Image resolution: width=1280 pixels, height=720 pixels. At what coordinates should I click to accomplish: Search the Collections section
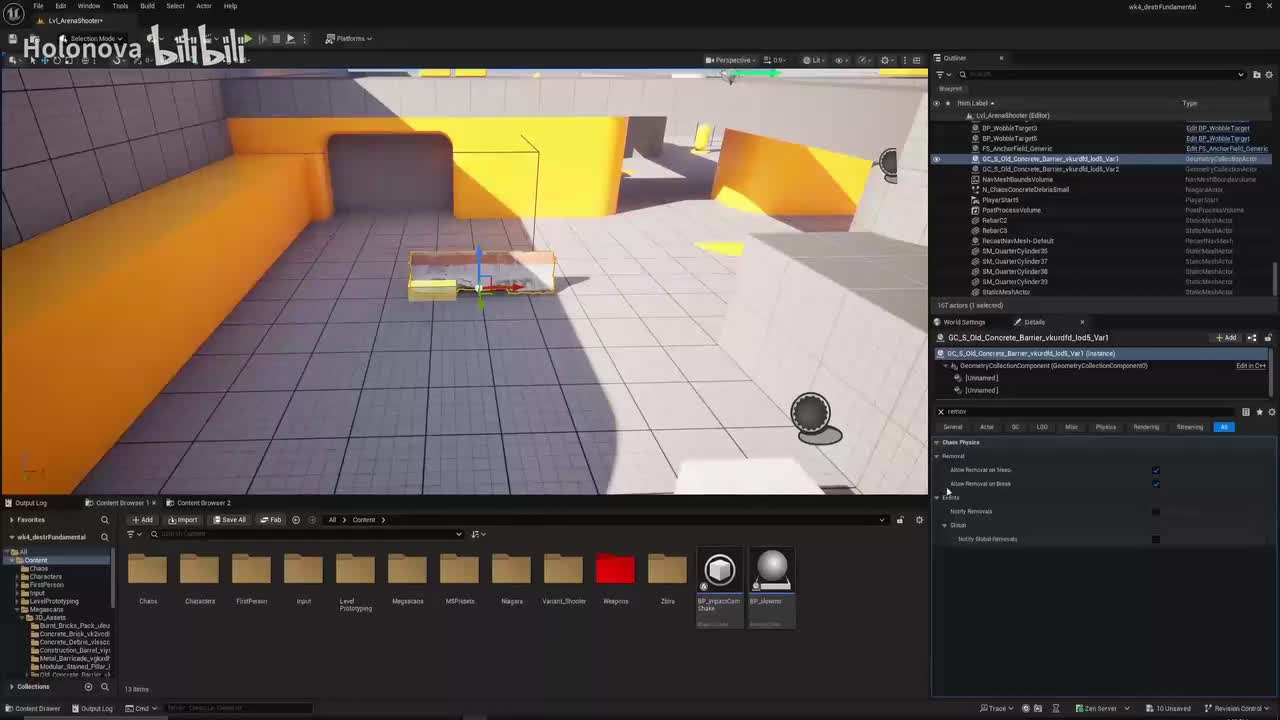(x=104, y=687)
